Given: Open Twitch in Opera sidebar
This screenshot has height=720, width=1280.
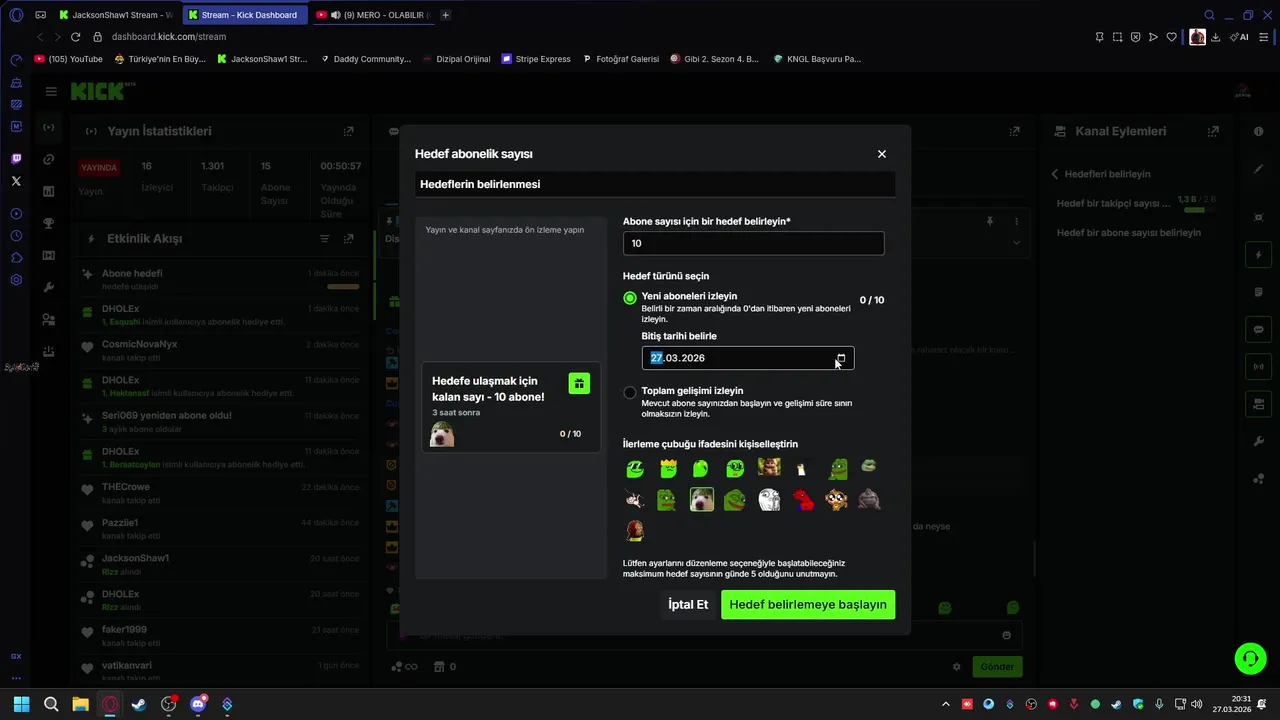Looking at the screenshot, I should coord(16,159).
